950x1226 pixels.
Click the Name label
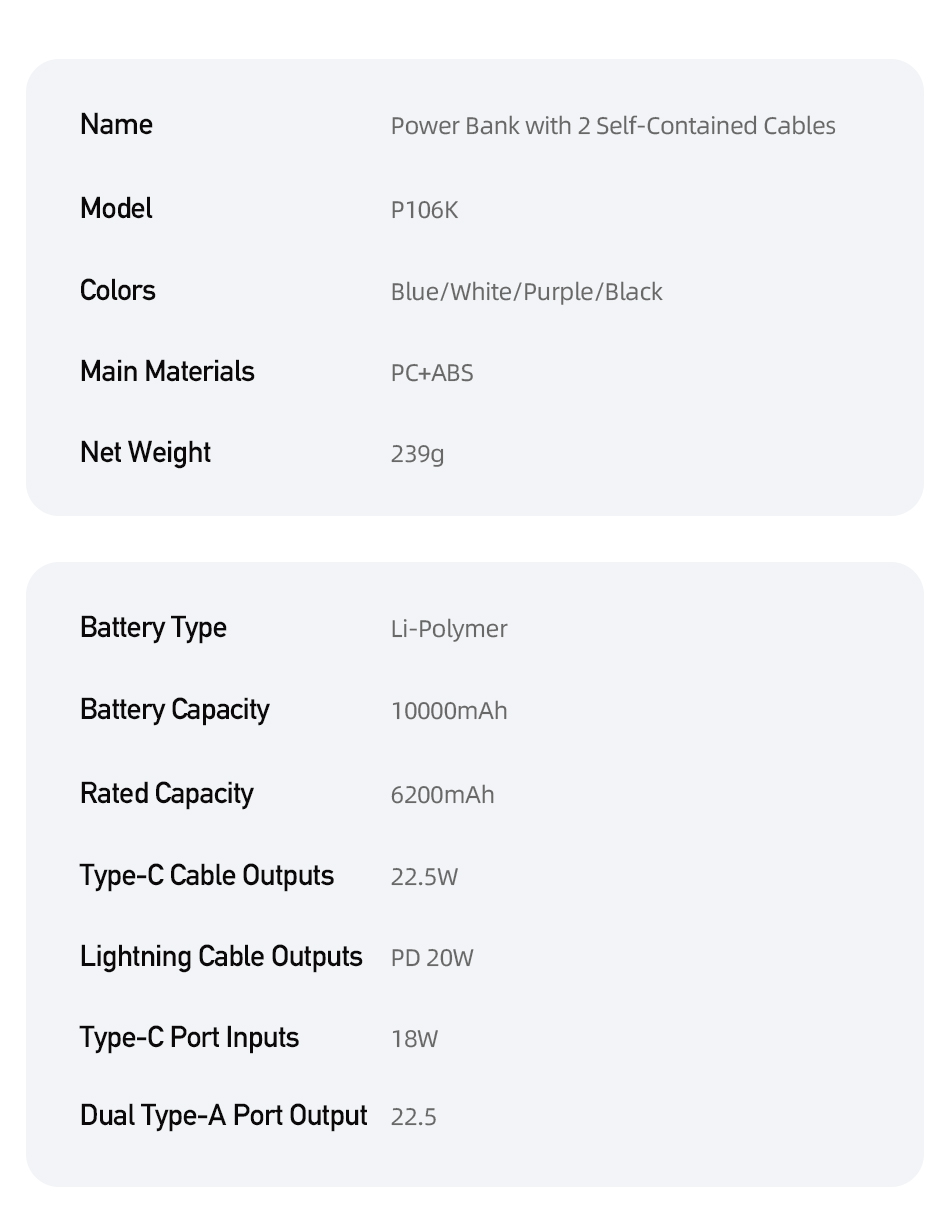(116, 125)
